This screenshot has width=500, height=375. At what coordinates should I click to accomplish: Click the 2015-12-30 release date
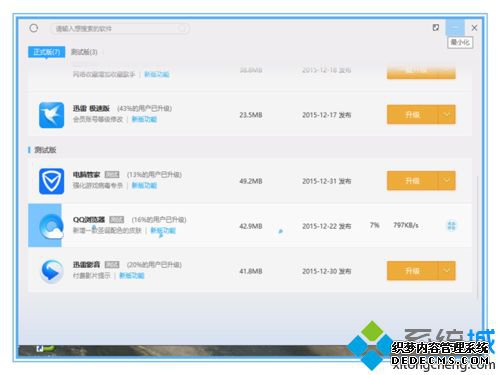coord(326,271)
